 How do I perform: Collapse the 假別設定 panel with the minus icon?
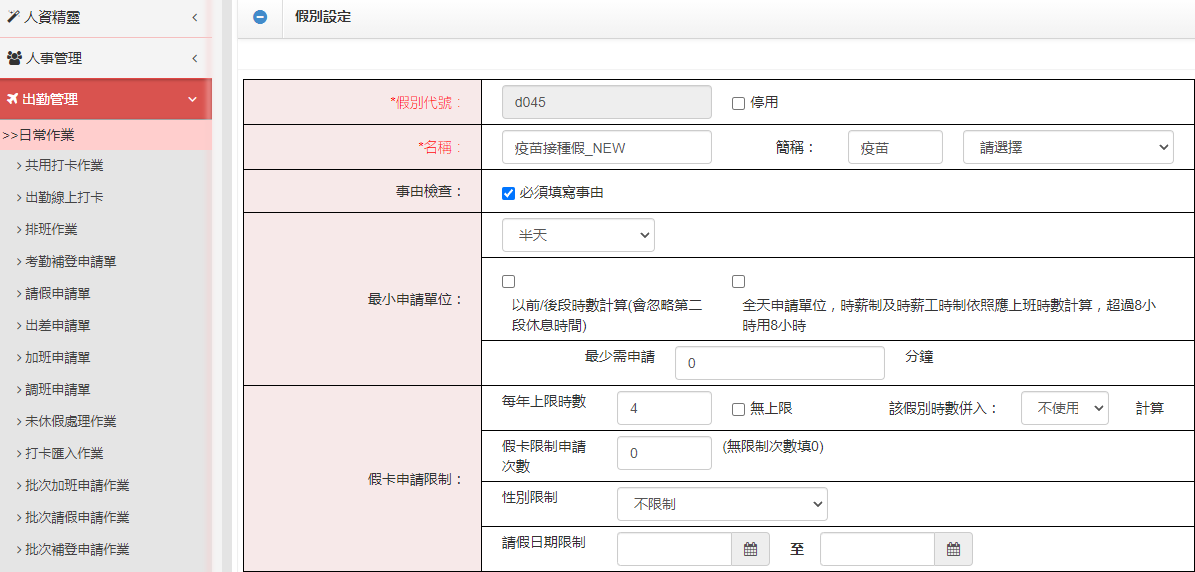click(x=260, y=18)
